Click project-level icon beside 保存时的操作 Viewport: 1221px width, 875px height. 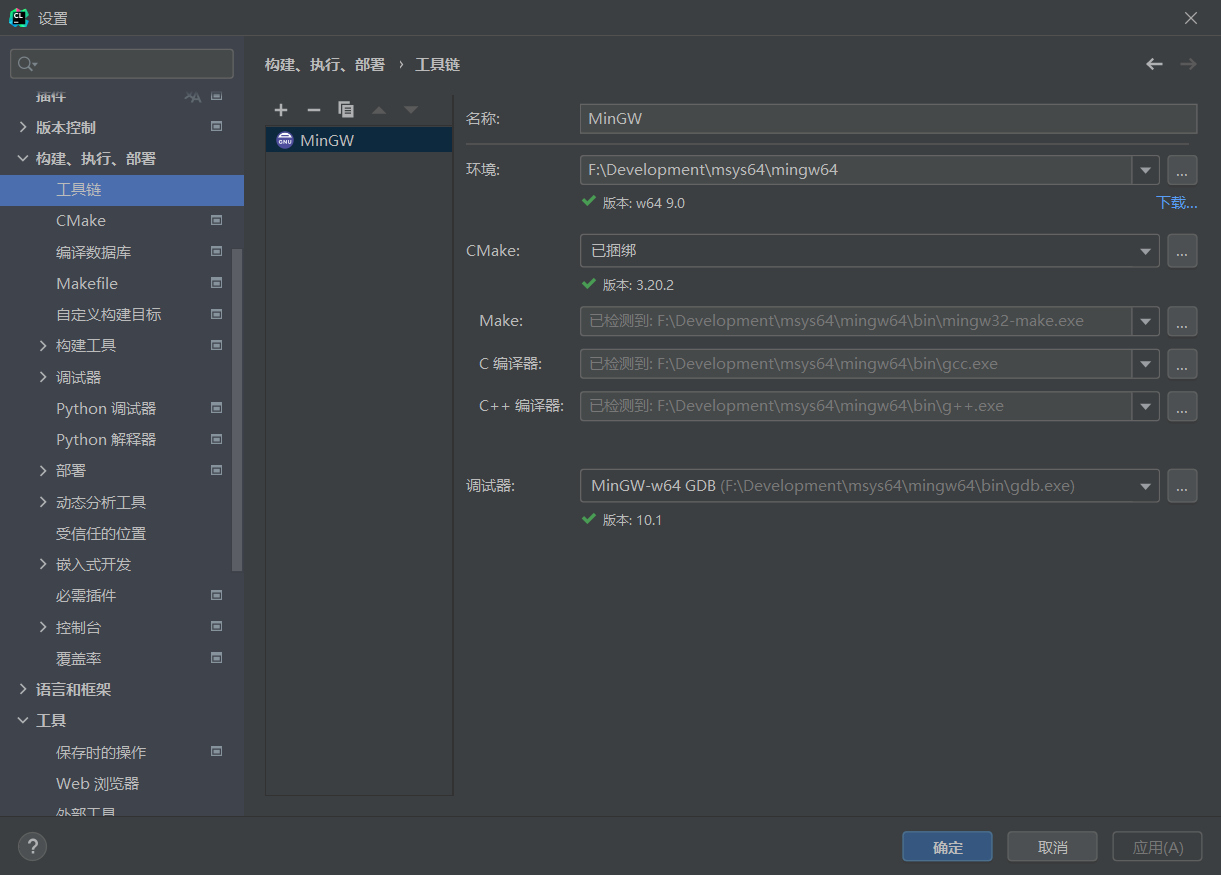click(x=216, y=751)
